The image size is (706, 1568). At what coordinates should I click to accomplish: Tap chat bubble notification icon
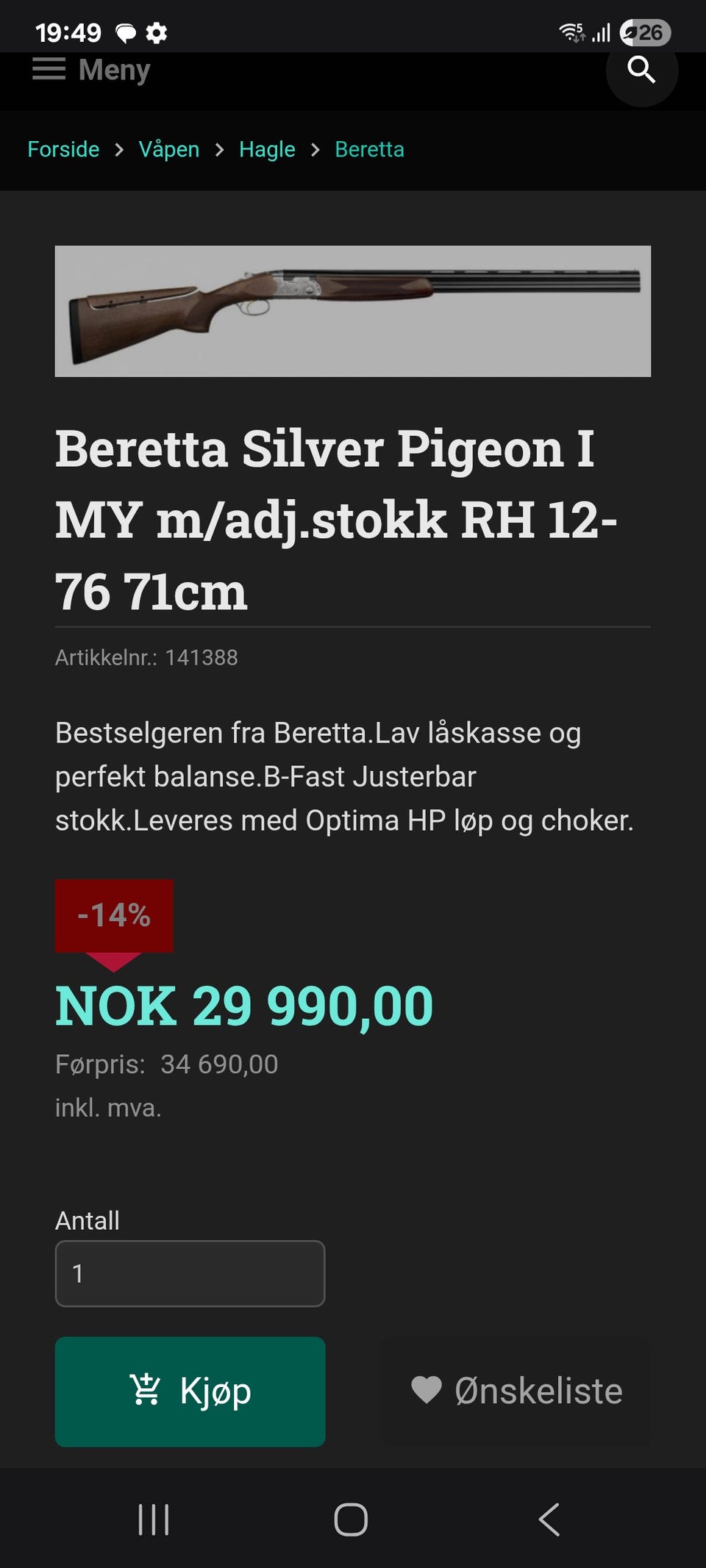(126, 33)
